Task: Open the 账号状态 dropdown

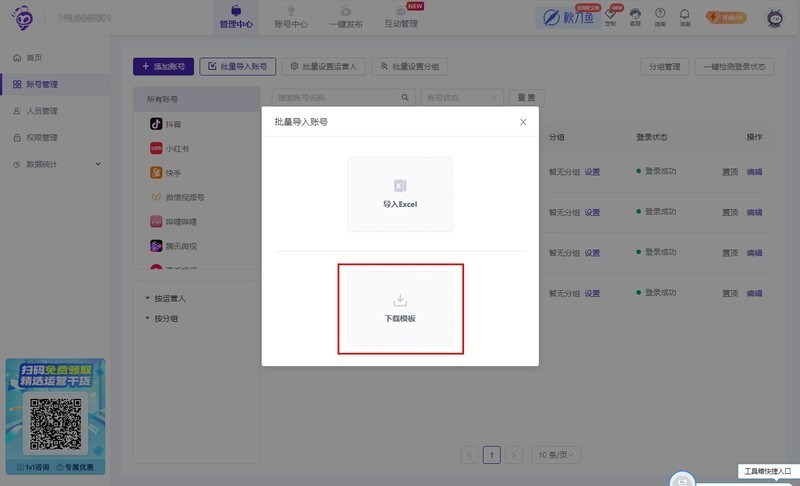Action: 462,97
